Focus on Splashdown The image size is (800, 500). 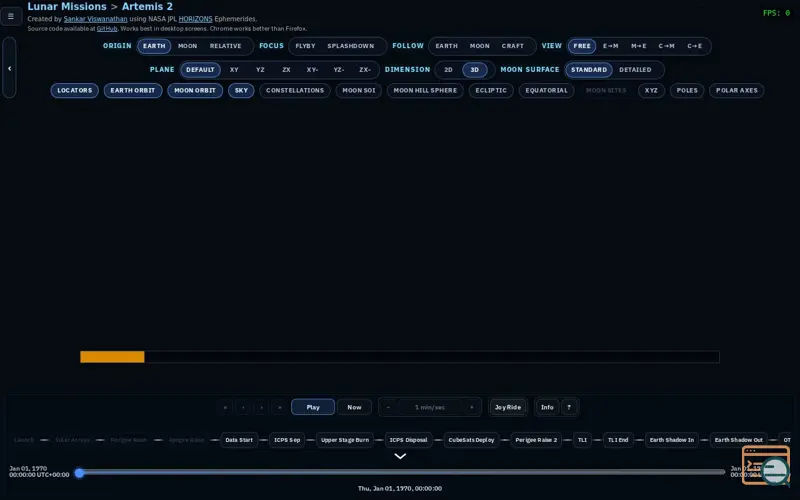[351, 46]
